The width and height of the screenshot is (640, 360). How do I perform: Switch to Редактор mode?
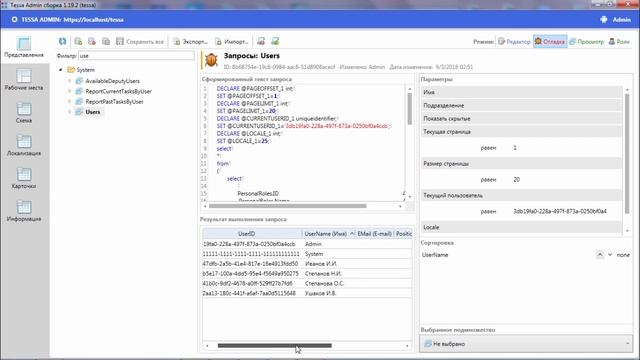point(514,42)
